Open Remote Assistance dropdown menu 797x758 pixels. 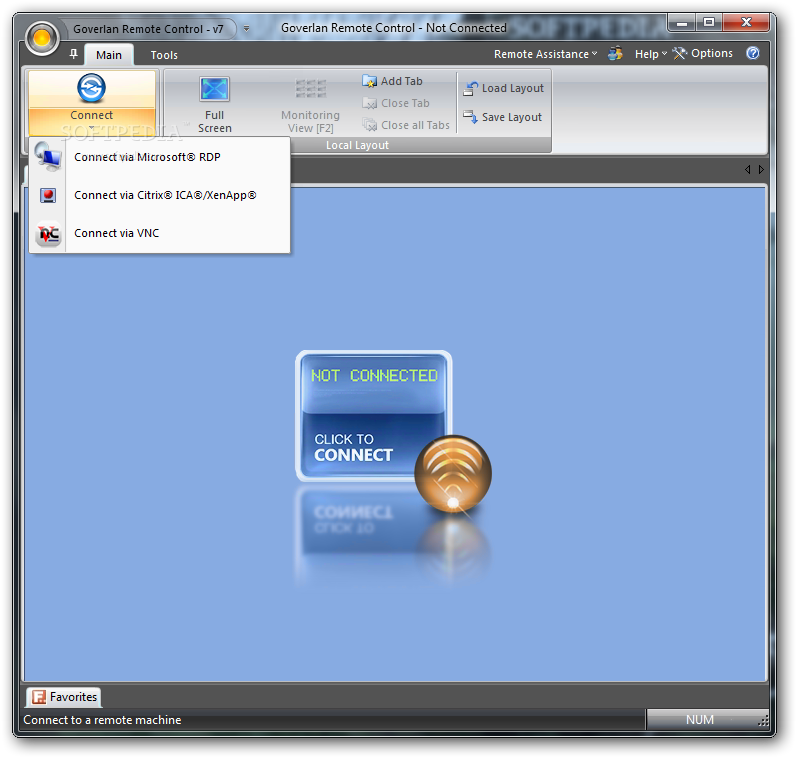pyautogui.click(x=545, y=54)
